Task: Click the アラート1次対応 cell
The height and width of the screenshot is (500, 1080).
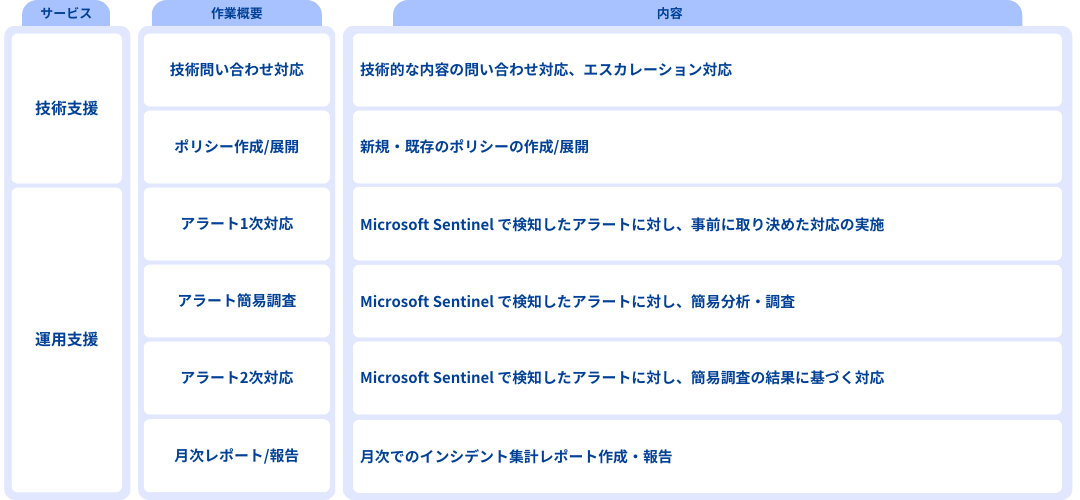Action: pyautogui.click(x=237, y=224)
